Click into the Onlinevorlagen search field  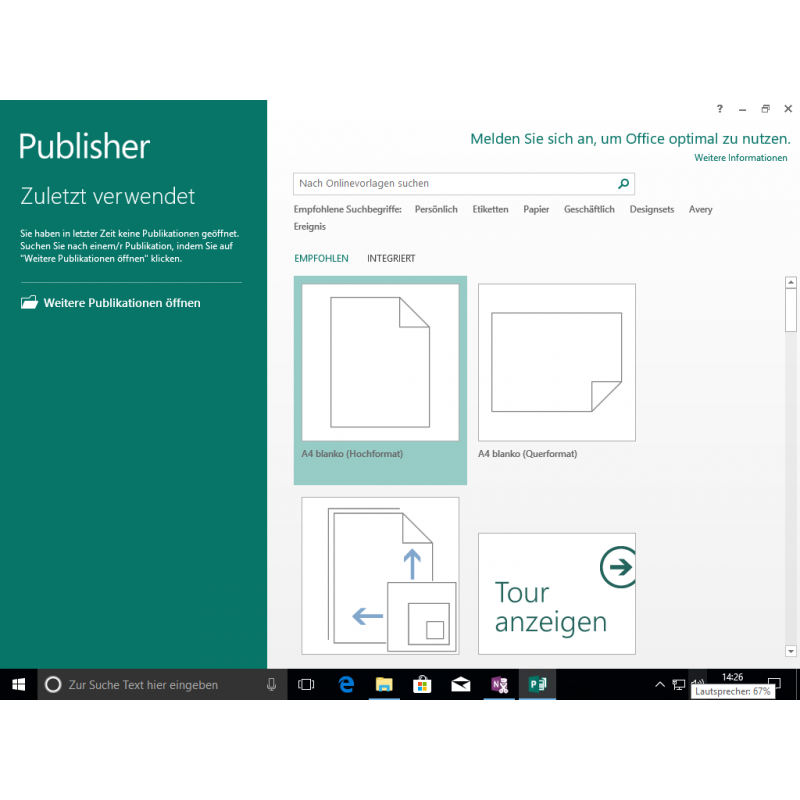(455, 184)
